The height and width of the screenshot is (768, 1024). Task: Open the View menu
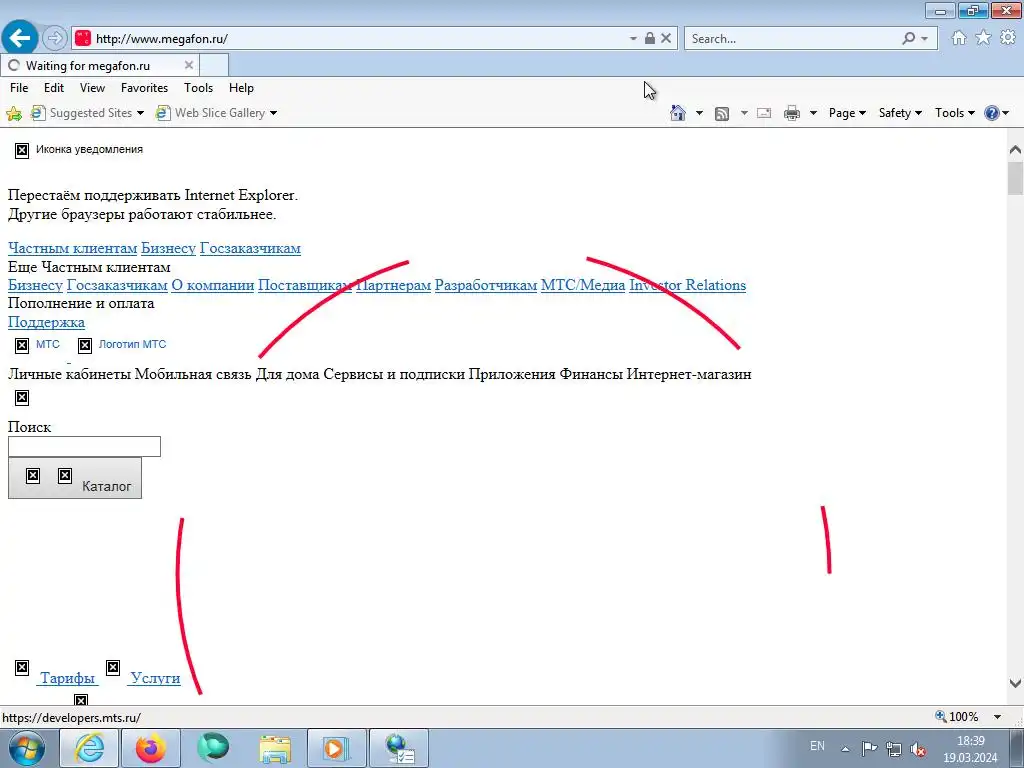tap(92, 88)
